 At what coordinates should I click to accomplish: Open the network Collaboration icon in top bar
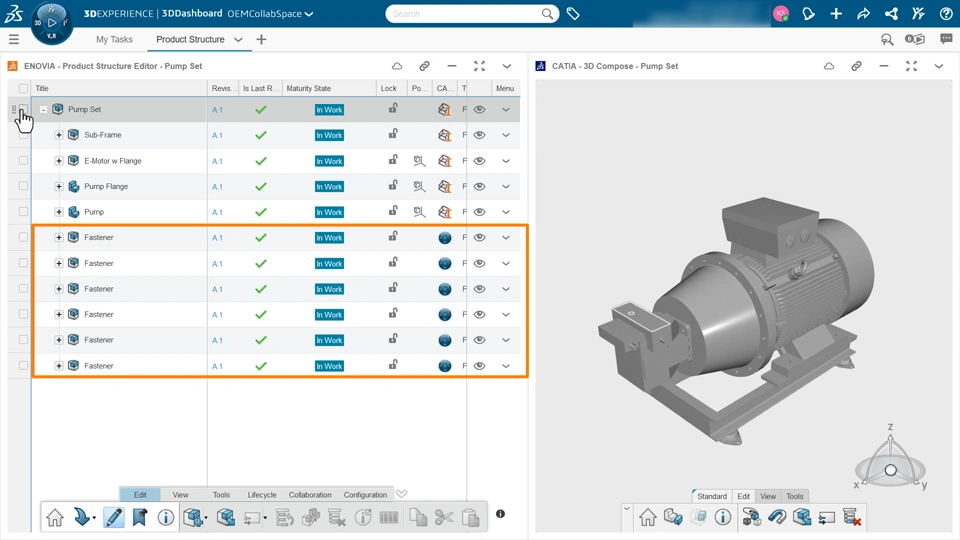891,13
